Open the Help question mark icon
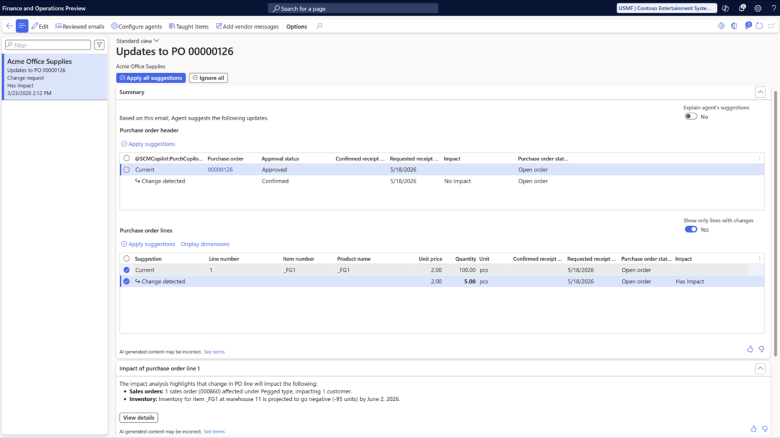The image size is (780, 438). click(x=774, y=8)
